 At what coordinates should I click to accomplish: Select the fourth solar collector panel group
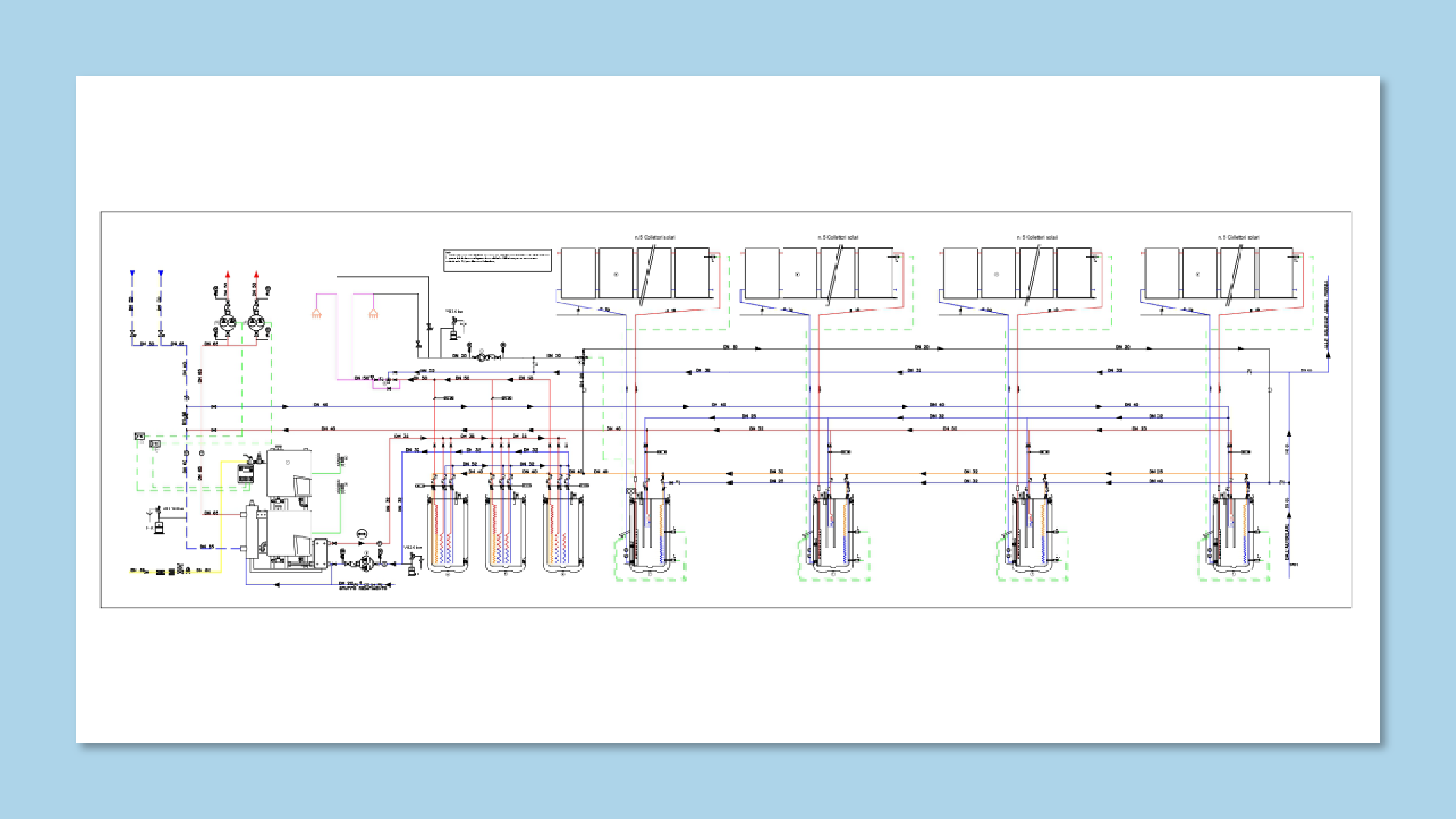coord(1219,273)
